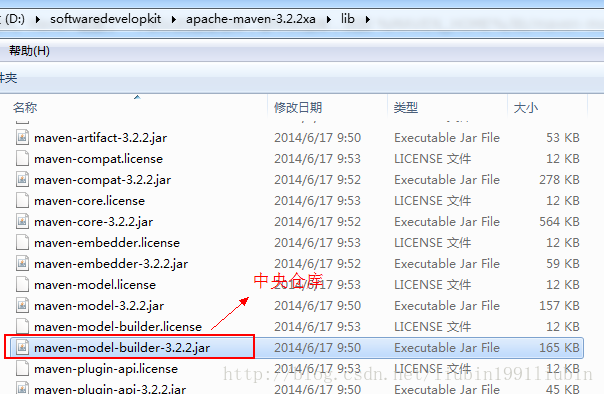Expand the arrow after the apache-maven-3.2.2xa breadcrumb
Screen dimensions: 604x394
coord(329,19)
